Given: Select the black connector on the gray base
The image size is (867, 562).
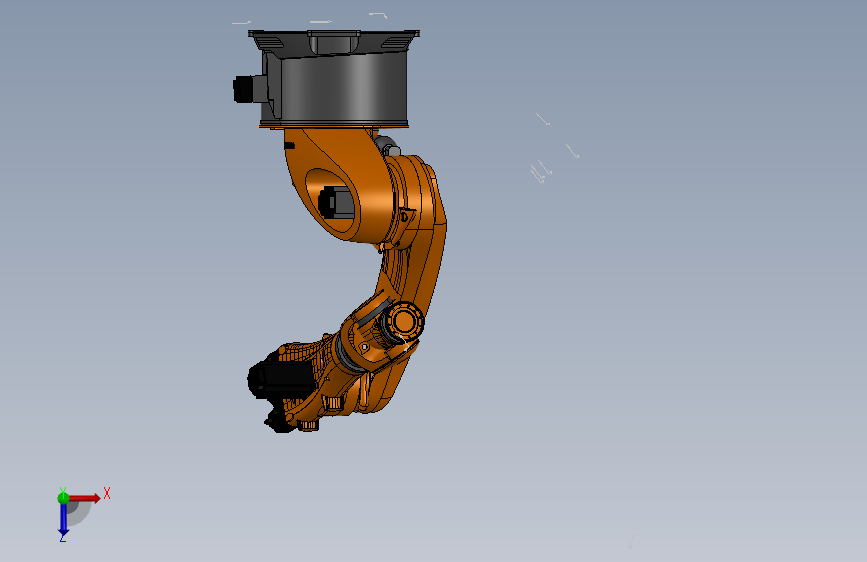Looking at the screenshot, I should (244, 89).
